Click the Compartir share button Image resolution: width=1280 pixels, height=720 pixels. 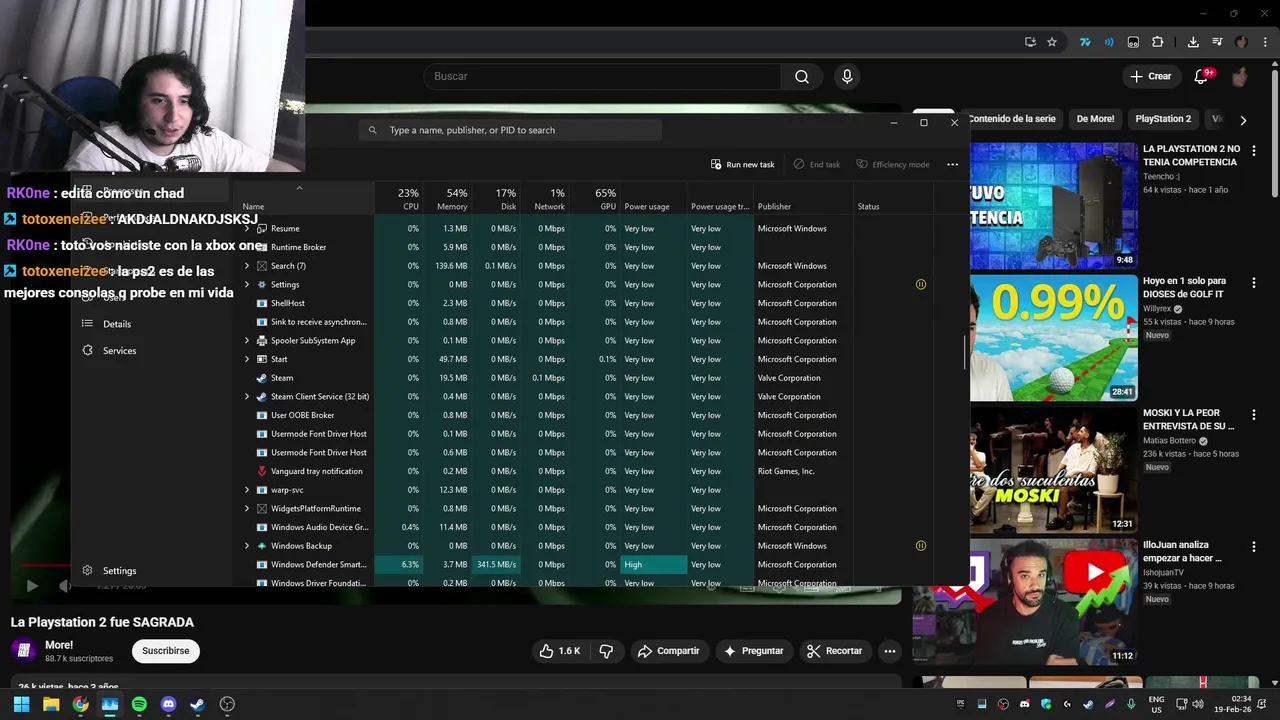(668, 651)
